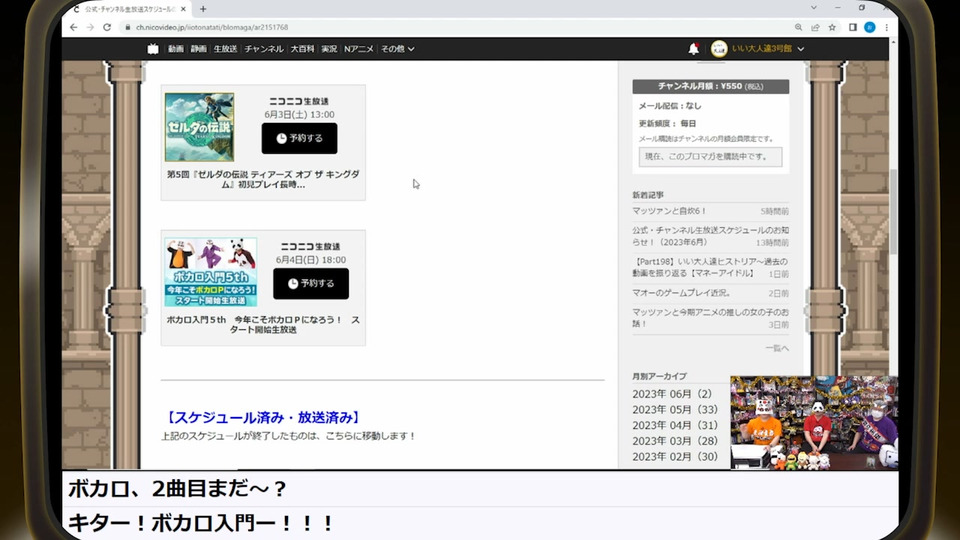Open the Zelda broadcast title link

click(263, 179)
